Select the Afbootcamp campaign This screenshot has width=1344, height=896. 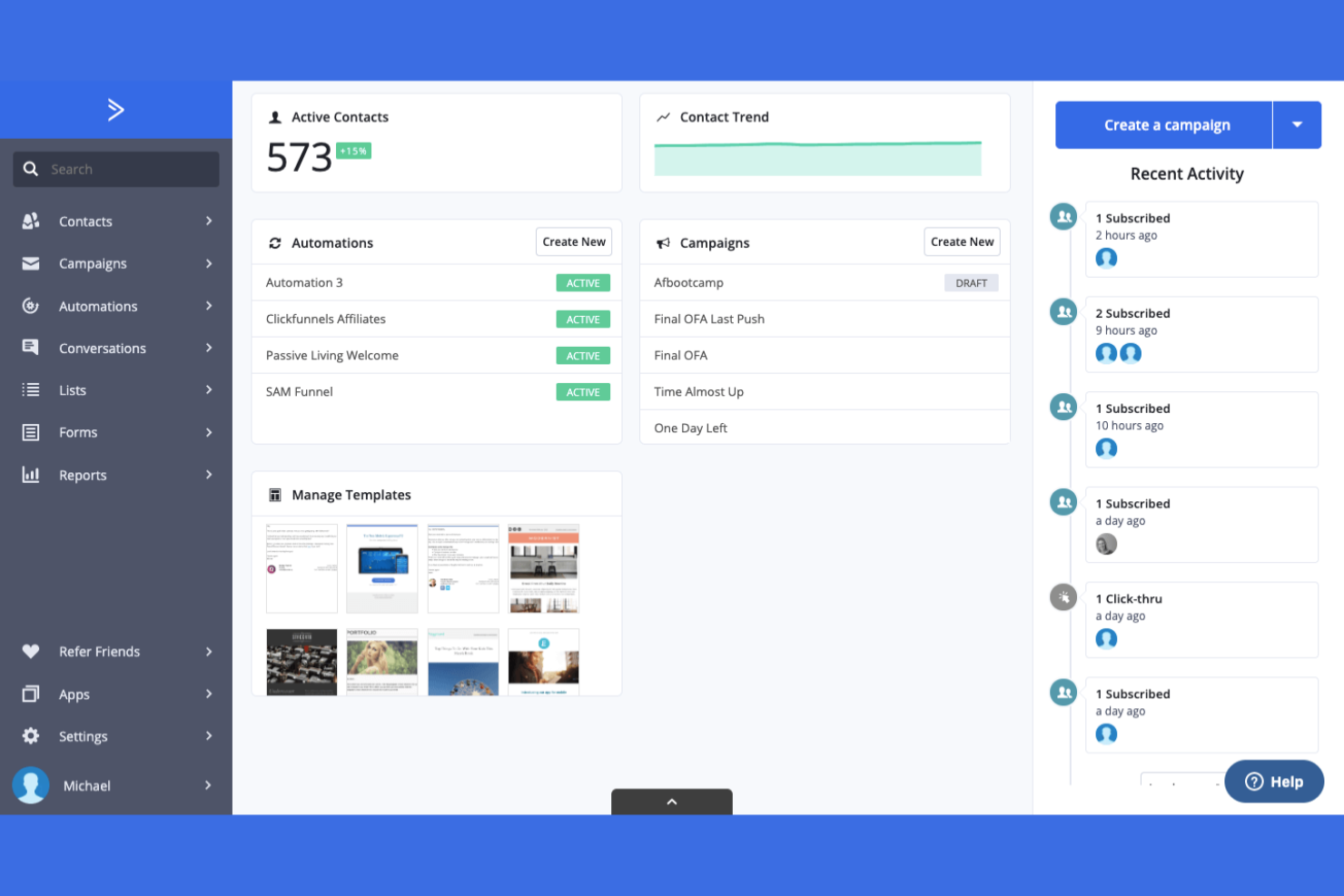tap(688, 282)
